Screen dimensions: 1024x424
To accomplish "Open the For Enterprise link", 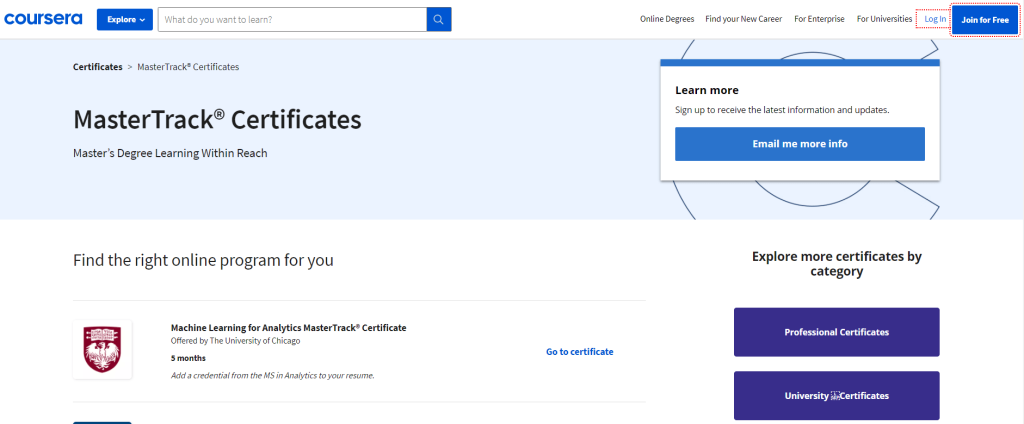I will [x=819, y=19].
